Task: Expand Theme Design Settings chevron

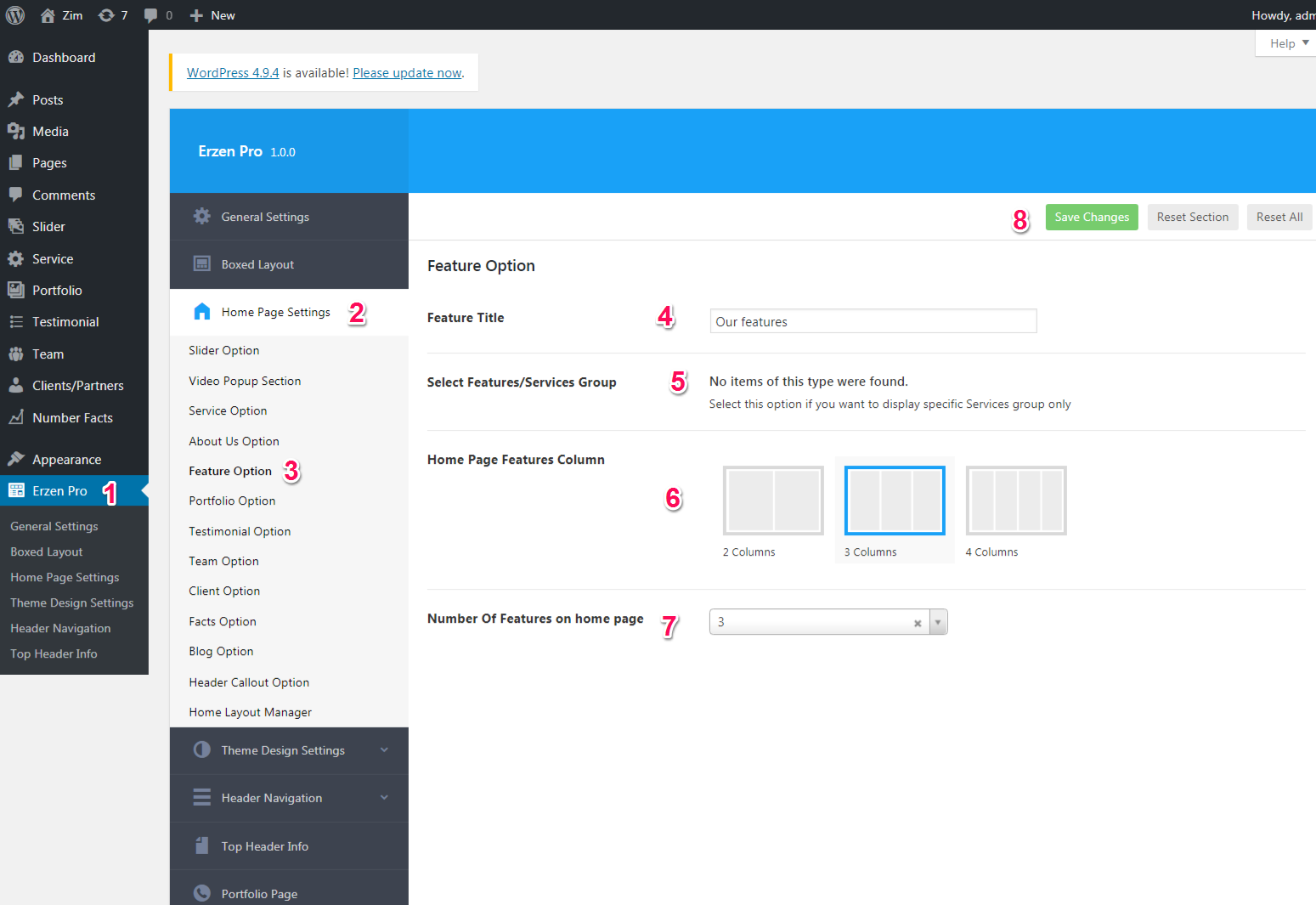Action: pos(384,749)
